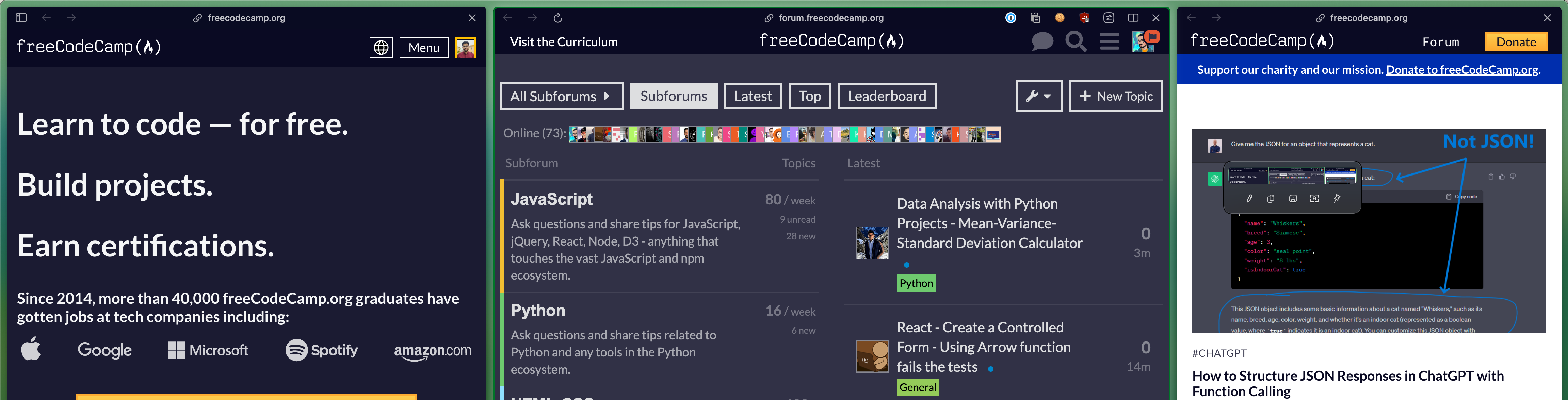This screenshot has height=400, width=1568.
Task: Open the wrench admin tools dropdown
Action: [1038, 96]
